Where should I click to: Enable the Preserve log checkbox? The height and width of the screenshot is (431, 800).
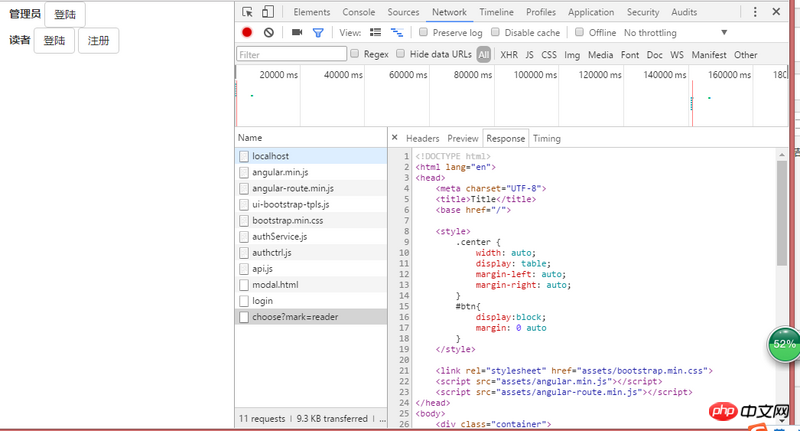(423, 33)
